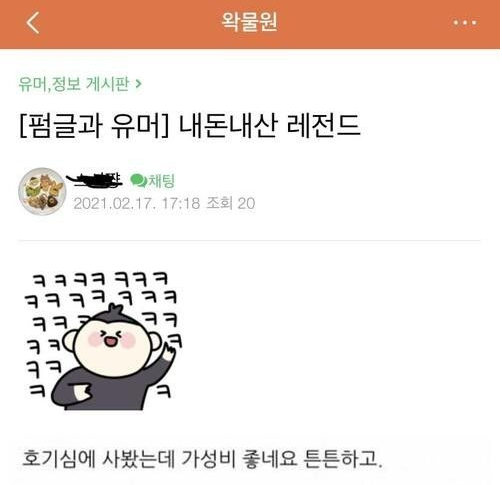This screenshot has height=485, width=502.
Task: Select the [펌글과 유머] tag in title
Action: pos(94,126)
